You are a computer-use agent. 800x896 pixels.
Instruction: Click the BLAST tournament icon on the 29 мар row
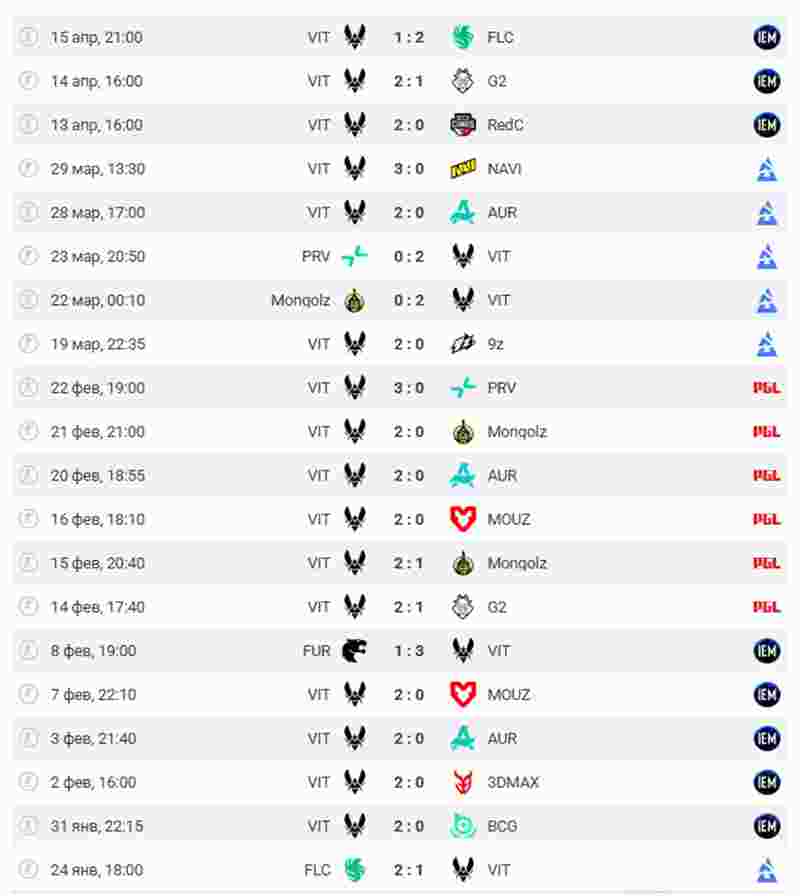[767, 169]
